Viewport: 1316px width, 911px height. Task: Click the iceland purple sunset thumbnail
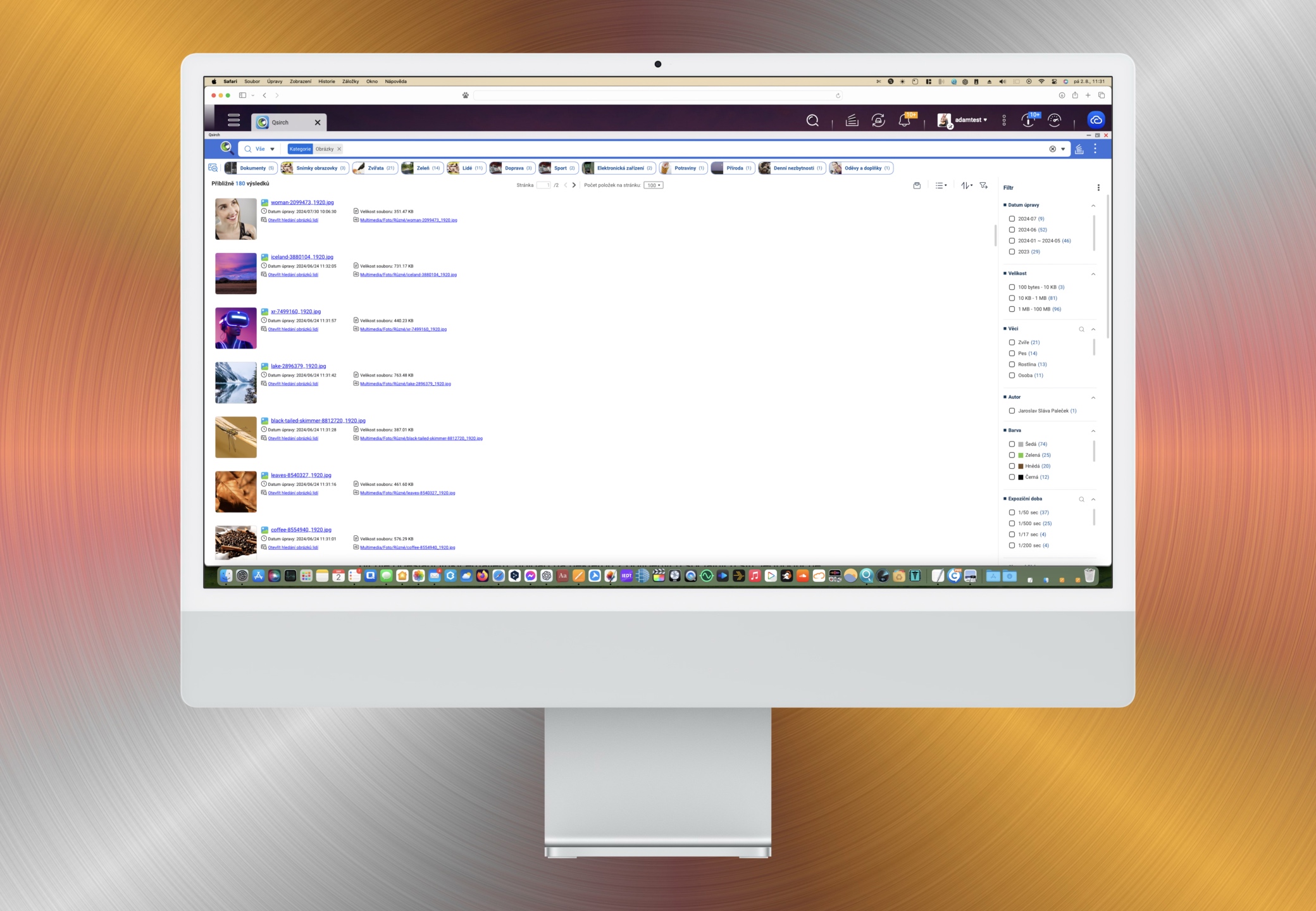pos(236,273)
